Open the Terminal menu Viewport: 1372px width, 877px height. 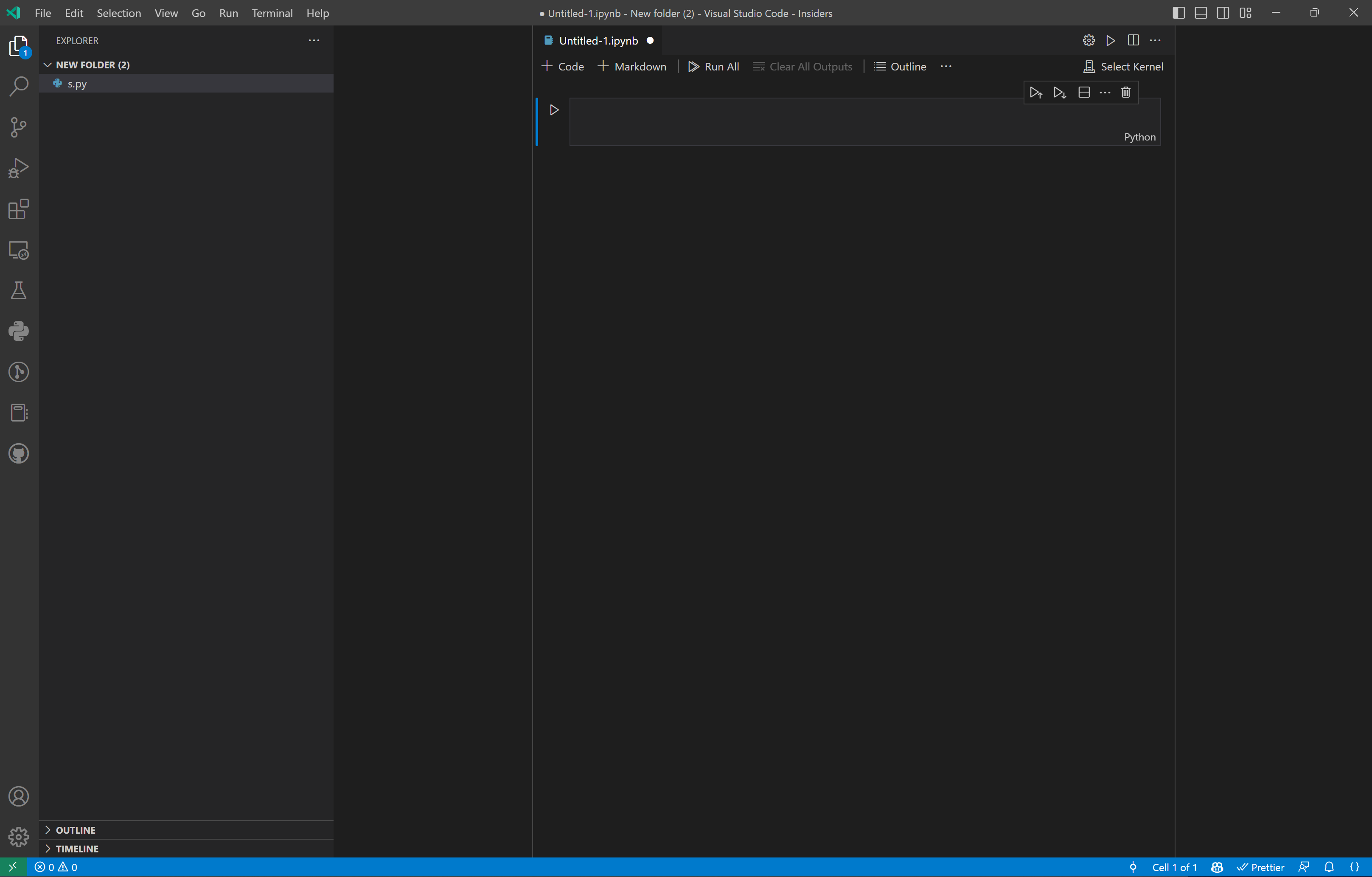[x=272, y=13]
